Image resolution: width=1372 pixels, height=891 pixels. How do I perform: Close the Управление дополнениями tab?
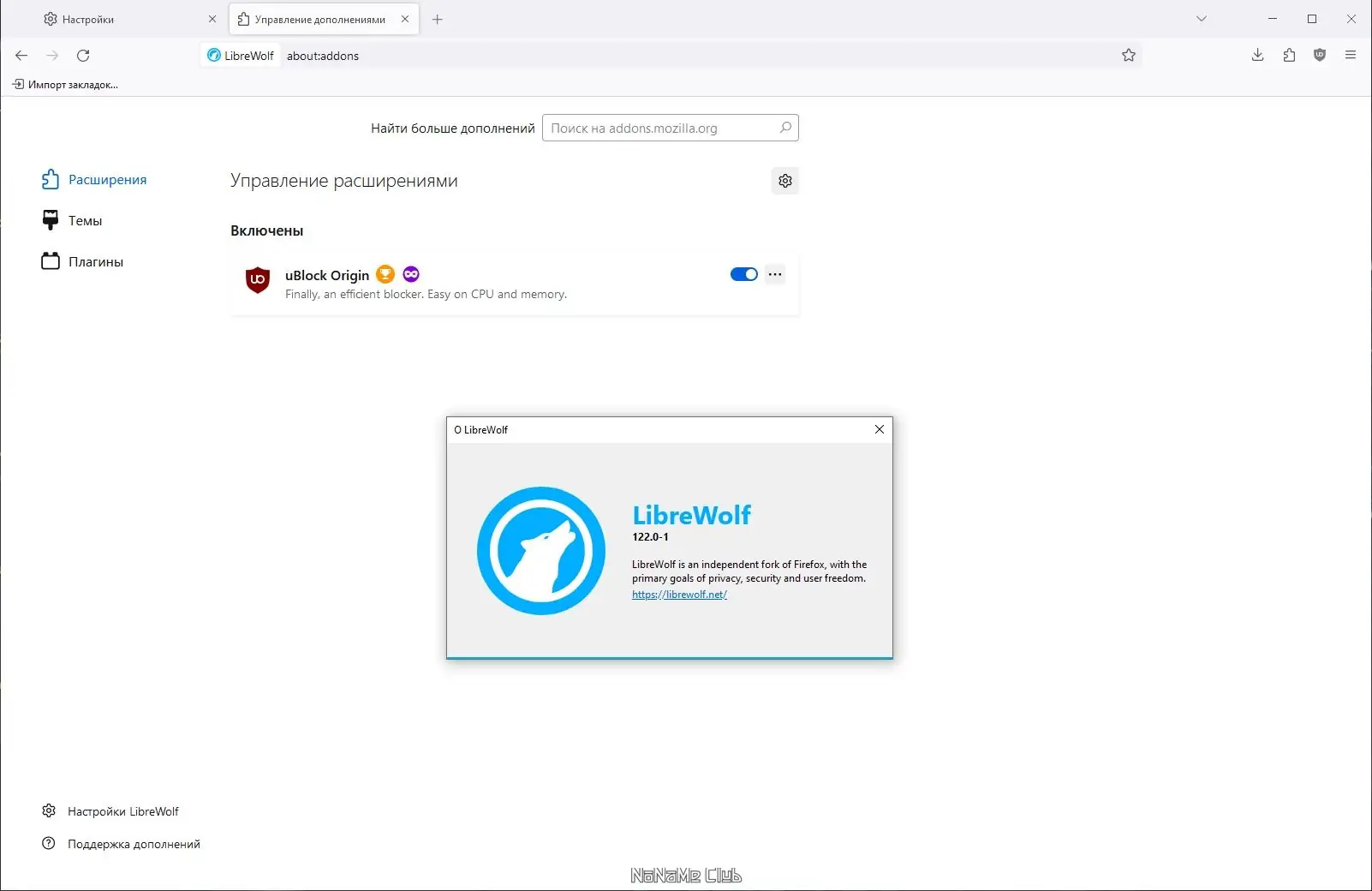pyautogui.click(x=405, y=19)
